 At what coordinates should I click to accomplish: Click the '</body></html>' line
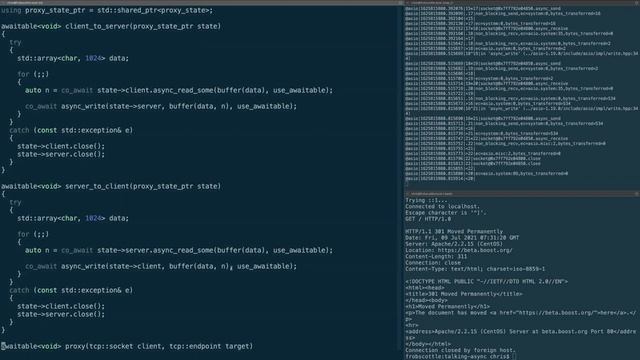(x=428, y=344)
